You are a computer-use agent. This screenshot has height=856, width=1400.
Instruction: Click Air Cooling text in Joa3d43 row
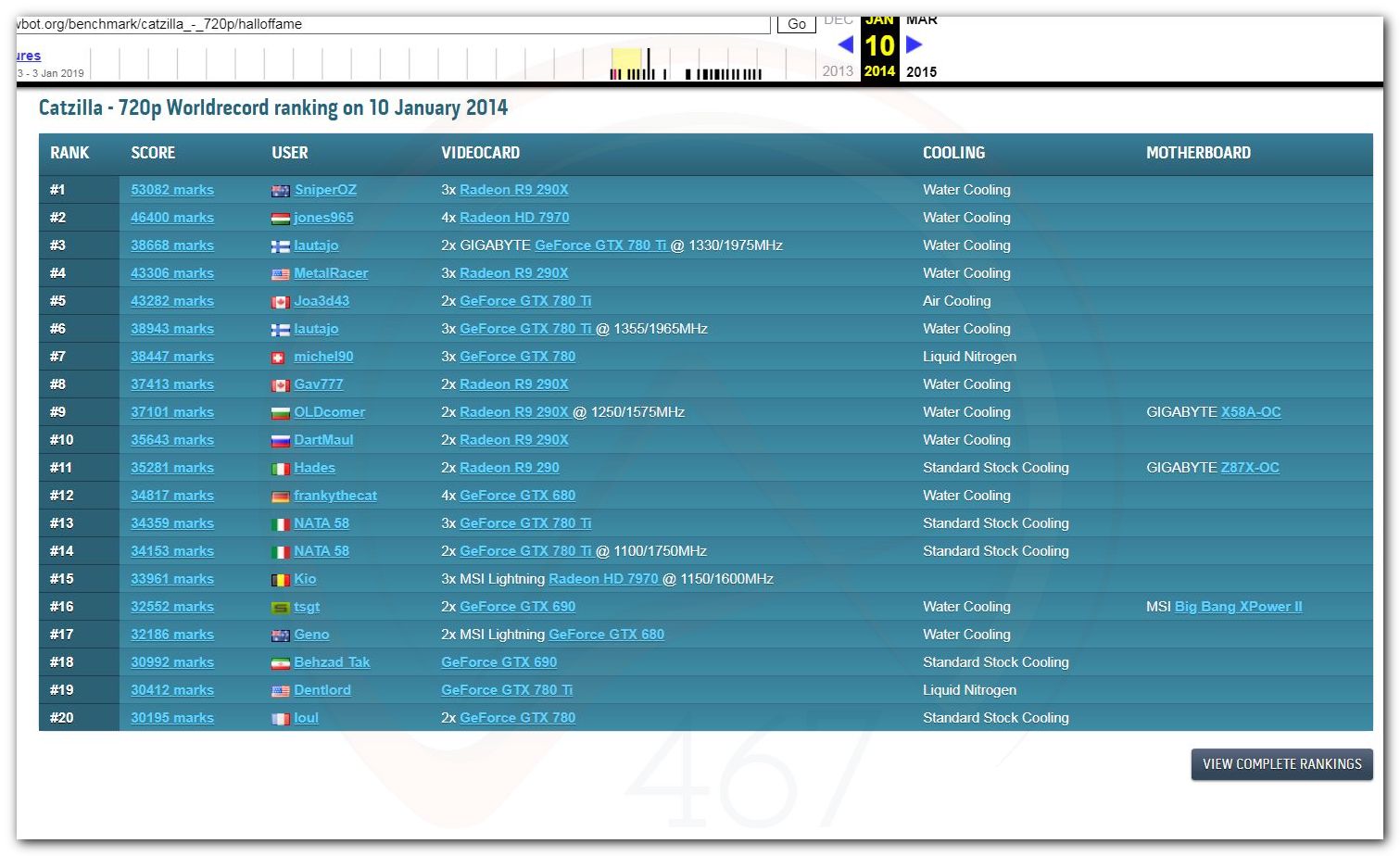coord(956,301)
